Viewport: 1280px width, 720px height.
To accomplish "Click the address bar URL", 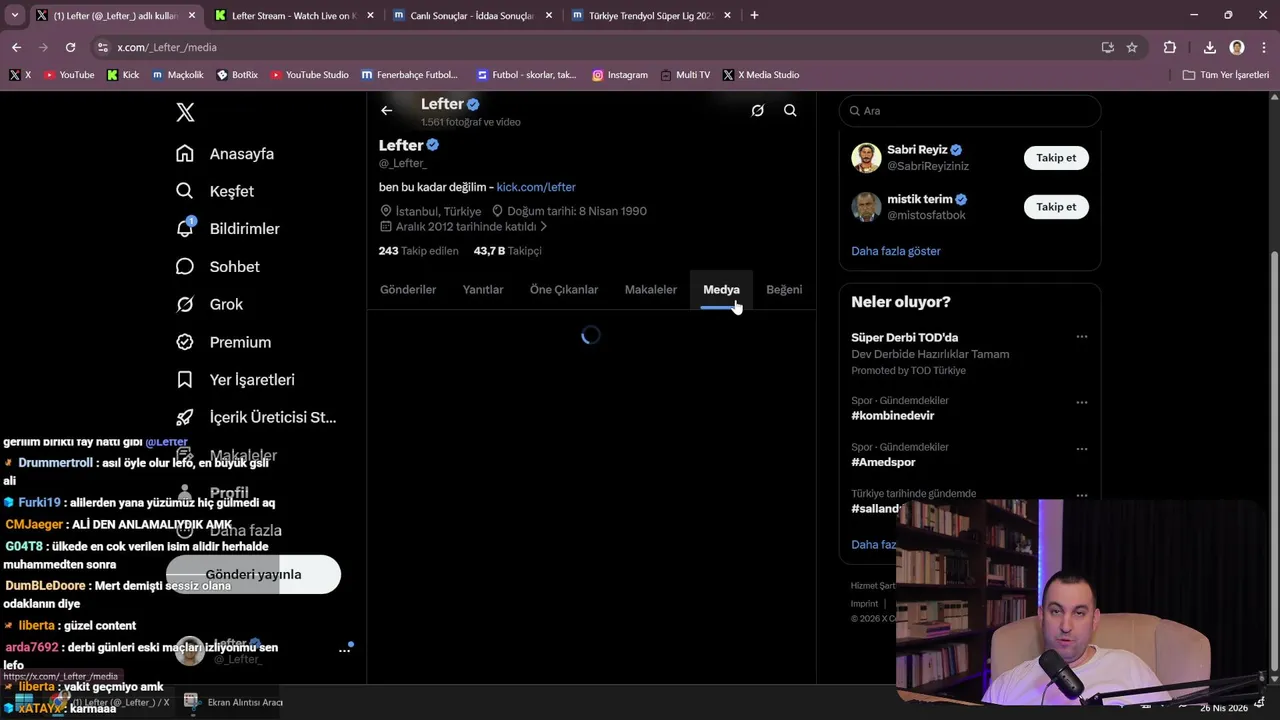I will (167, 47).
